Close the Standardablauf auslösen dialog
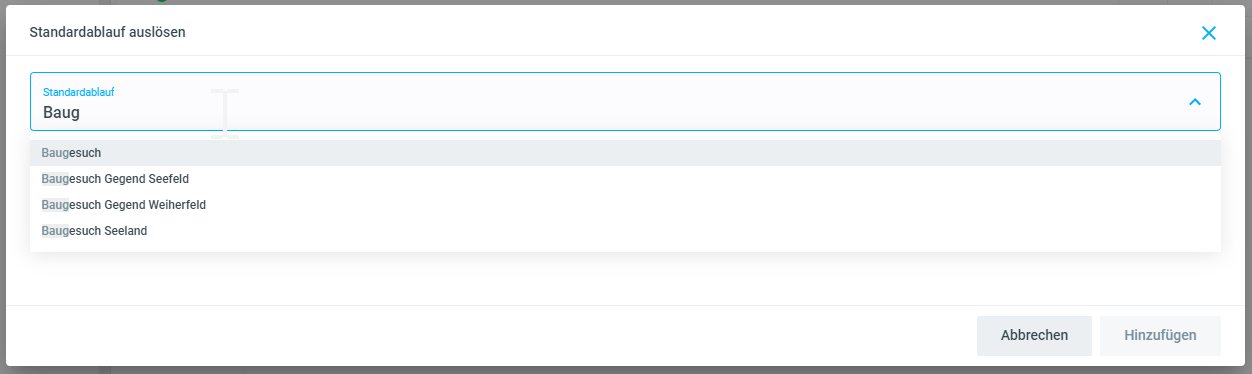This screenshot has height=374, width=1252. (x=1208, y=33)
